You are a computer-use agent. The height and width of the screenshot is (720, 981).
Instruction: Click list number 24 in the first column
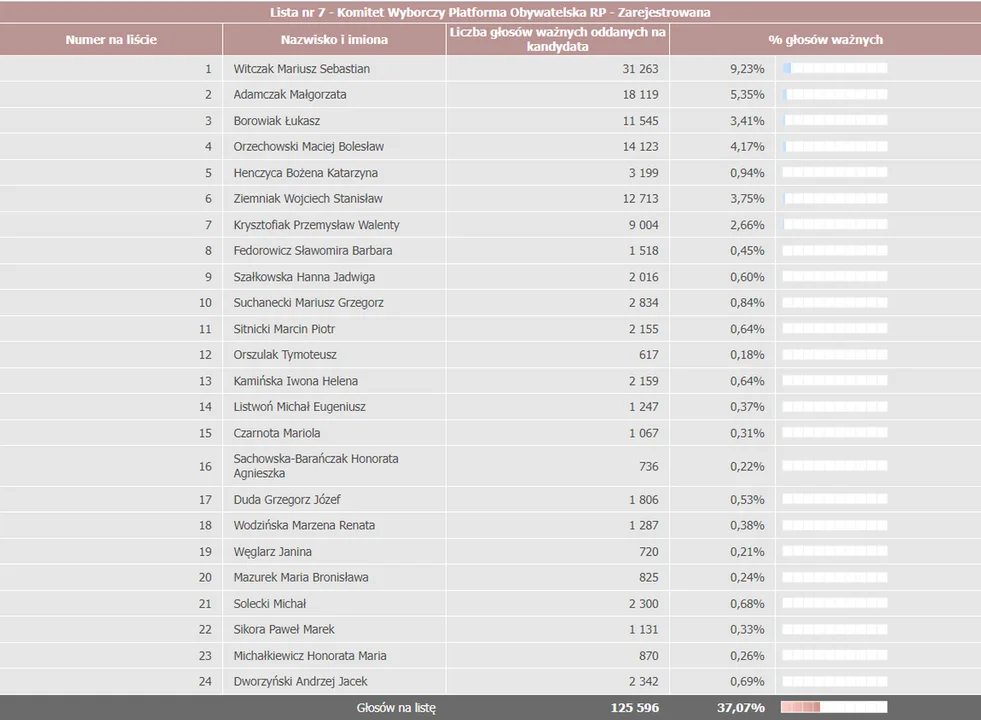tap(205, 681)
